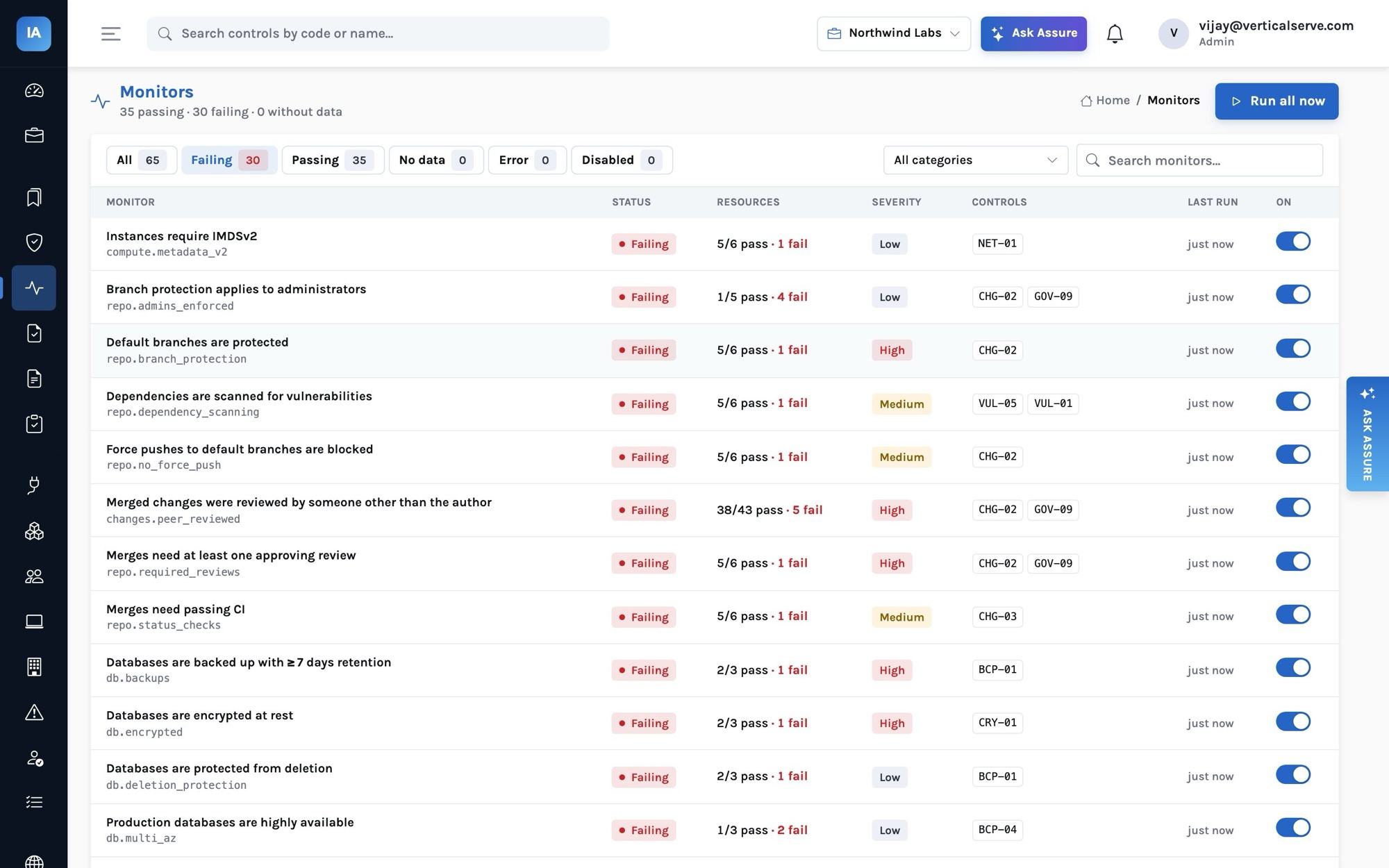Select the No data filter tab
This screenshot has height=868, width=1389.
(x=436, y=160)
